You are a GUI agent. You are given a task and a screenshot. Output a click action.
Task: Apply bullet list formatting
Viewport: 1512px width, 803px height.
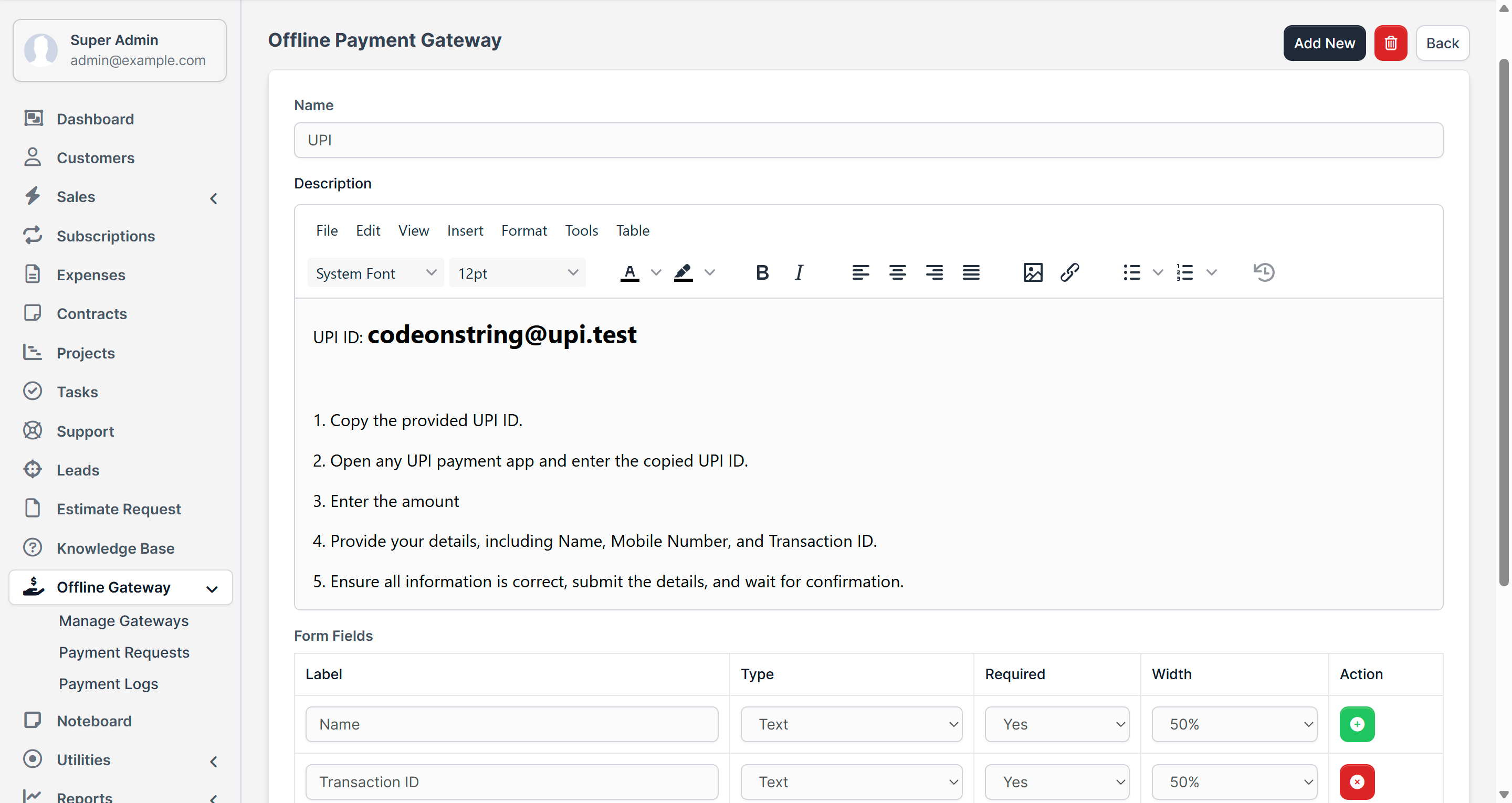coord(1132,272)
